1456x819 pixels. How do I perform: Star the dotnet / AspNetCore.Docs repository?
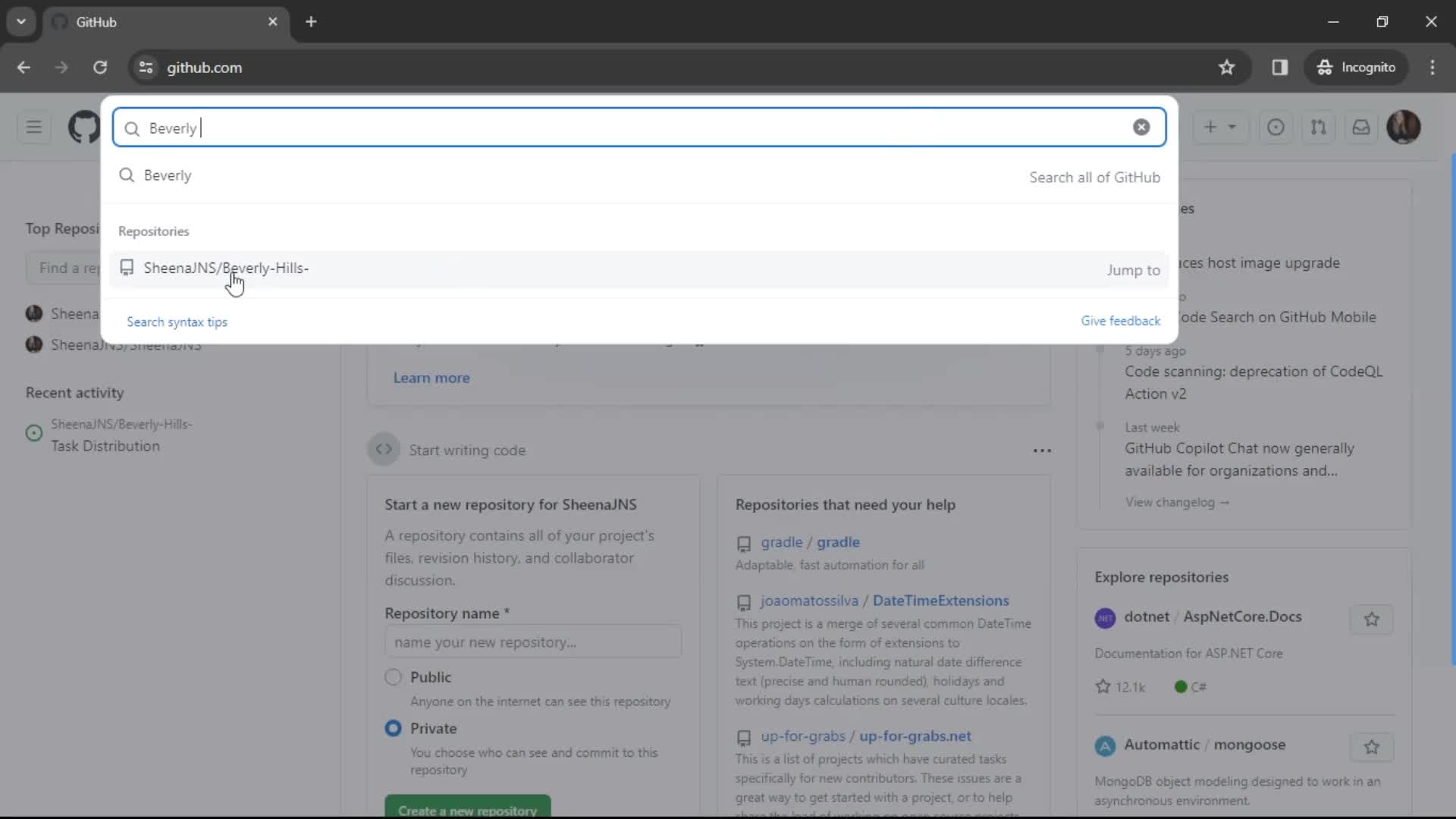pos(1371,620)
